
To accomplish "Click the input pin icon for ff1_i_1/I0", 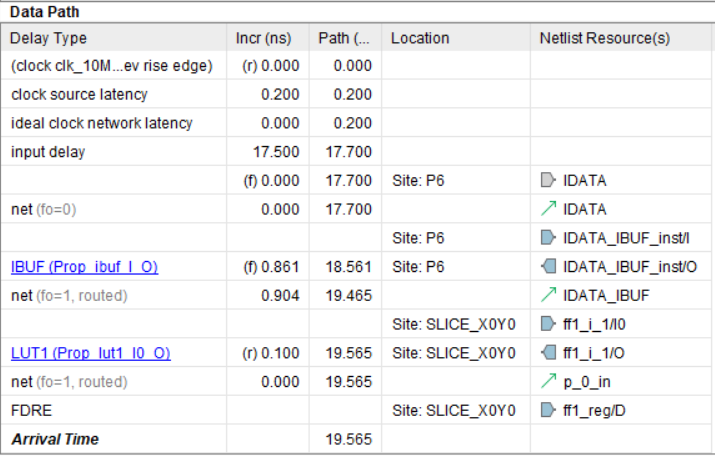I will coord(547,324).
